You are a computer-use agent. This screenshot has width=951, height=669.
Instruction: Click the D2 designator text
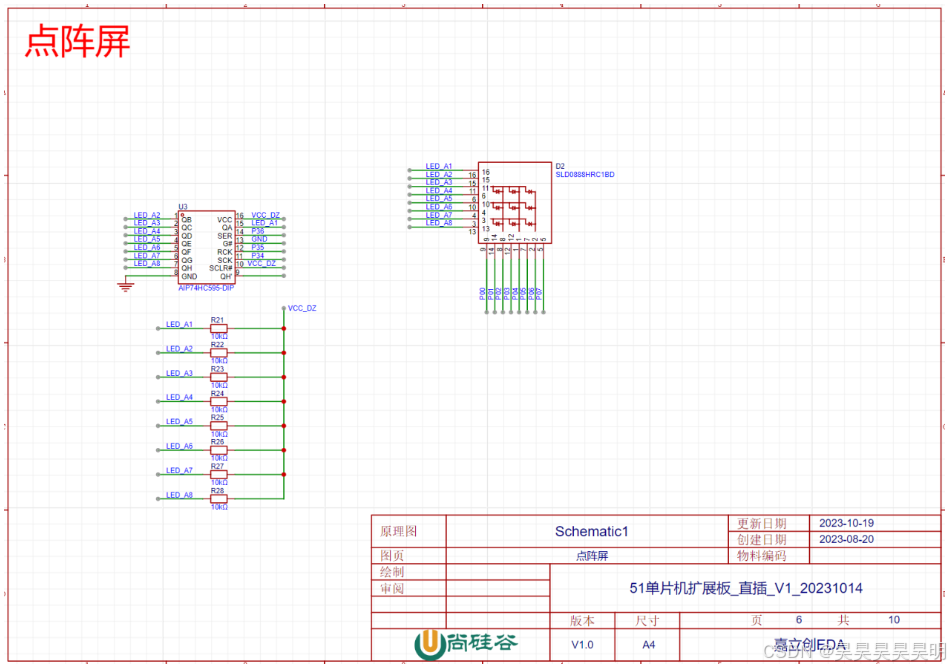(560, 166)
